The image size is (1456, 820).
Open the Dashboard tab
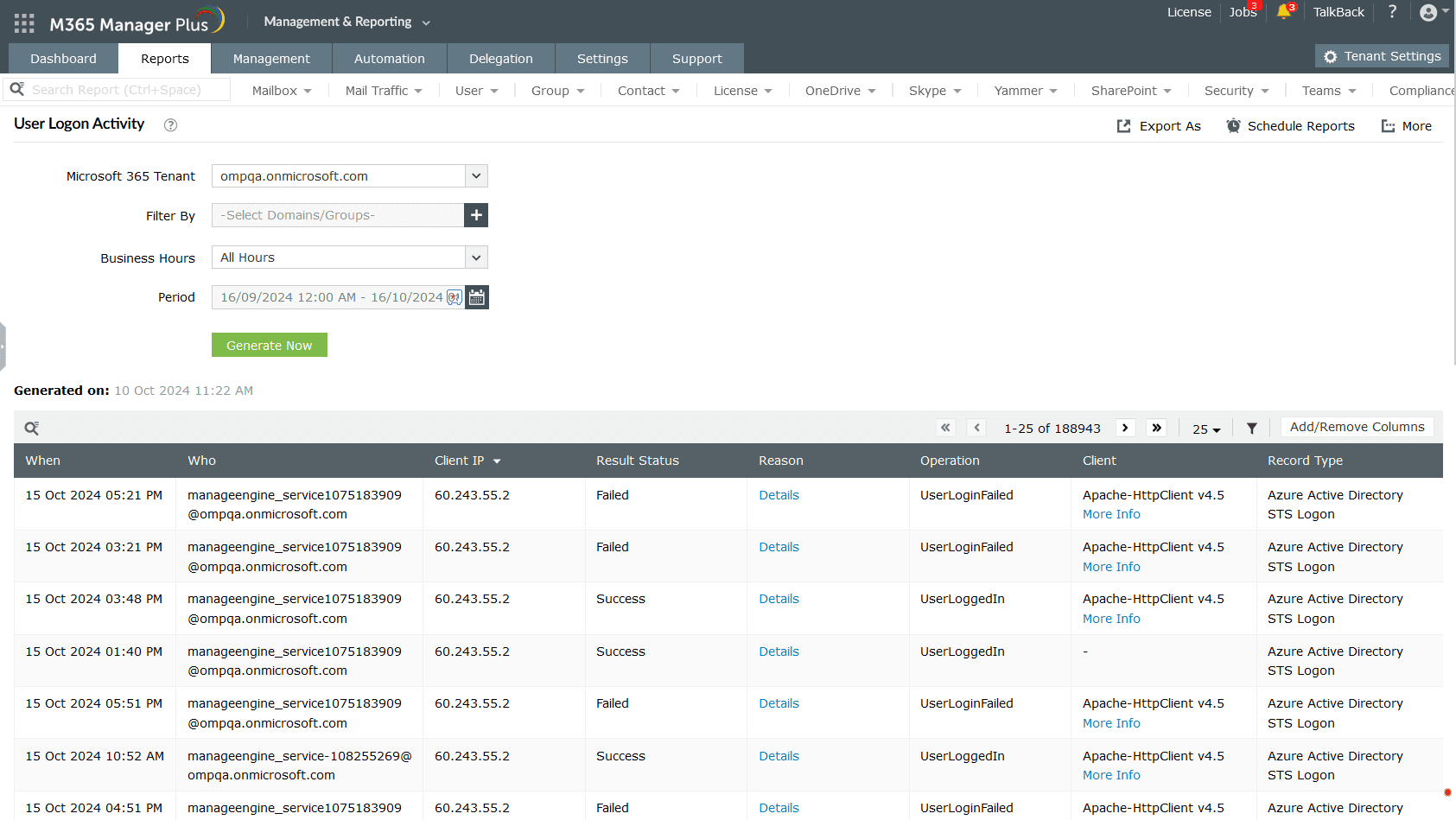63,59
